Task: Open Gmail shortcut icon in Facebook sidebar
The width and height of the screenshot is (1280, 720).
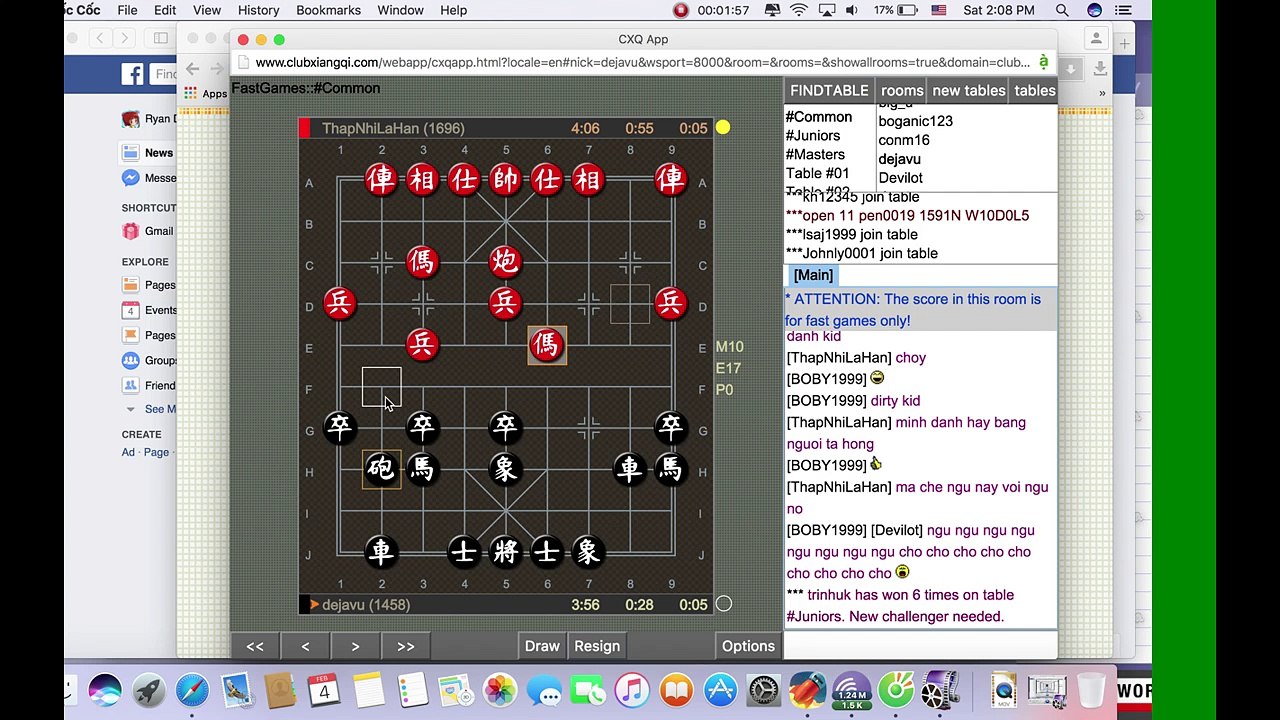Action: point(131,231)
